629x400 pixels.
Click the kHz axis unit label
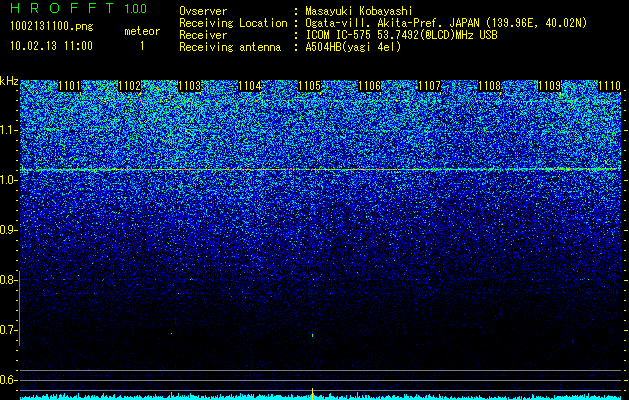tap(9, 81)
